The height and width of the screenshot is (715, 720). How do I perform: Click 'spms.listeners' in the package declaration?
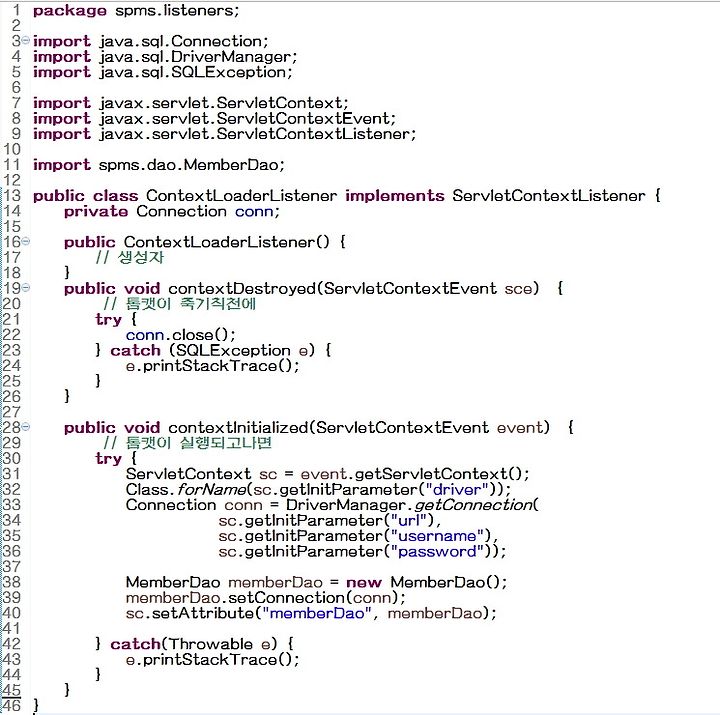pos(174,11)
